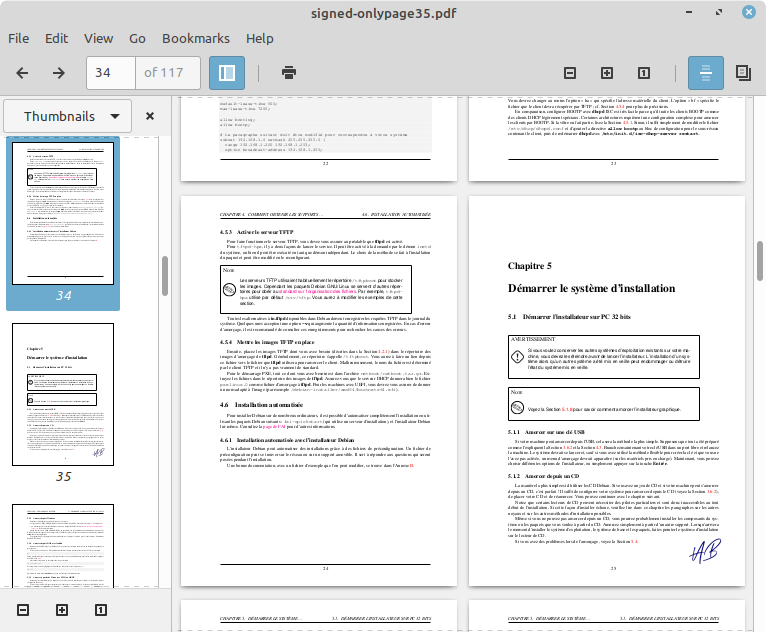766x632 pixels.
Task: Click the thumbnails panel vertical scrollbar
Action: coord(165,276)
